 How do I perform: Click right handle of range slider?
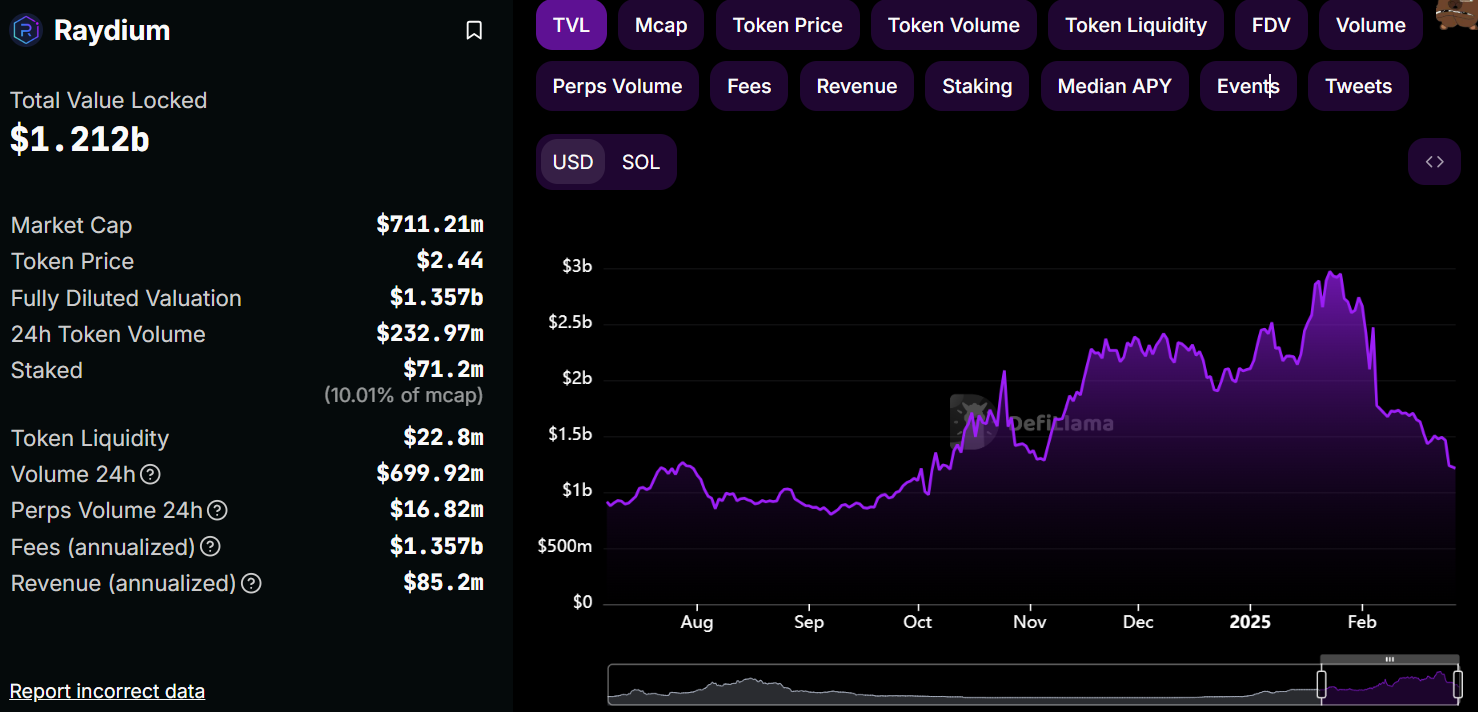[x=1457, y=685]
